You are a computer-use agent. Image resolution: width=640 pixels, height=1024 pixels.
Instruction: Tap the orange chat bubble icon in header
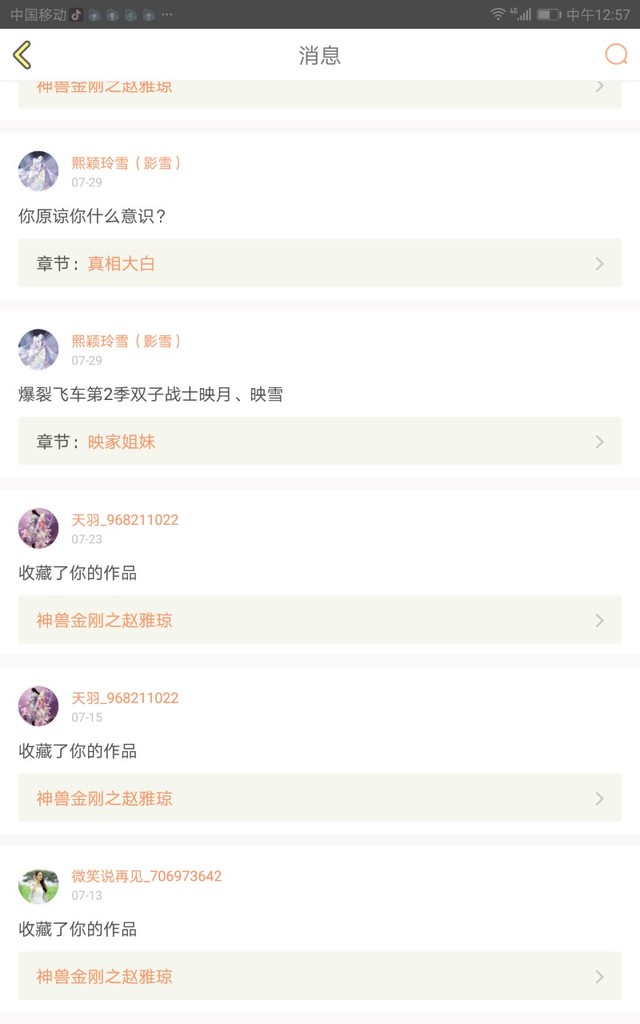tap(616, 55)
